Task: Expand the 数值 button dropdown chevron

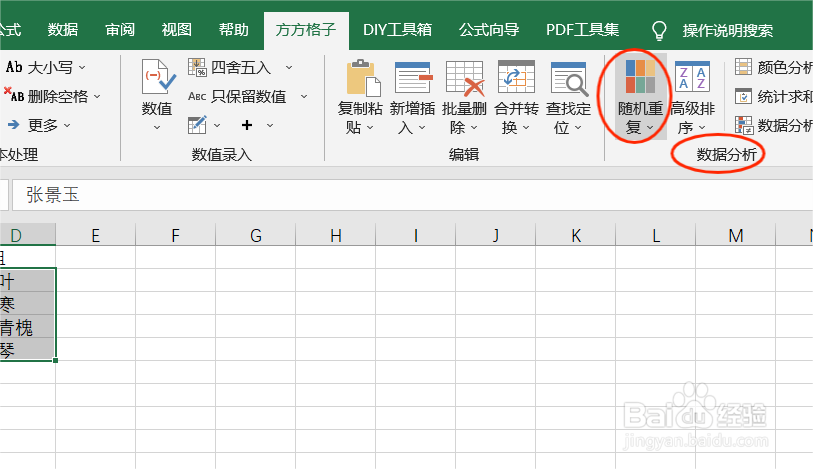Action: point(157,127)
